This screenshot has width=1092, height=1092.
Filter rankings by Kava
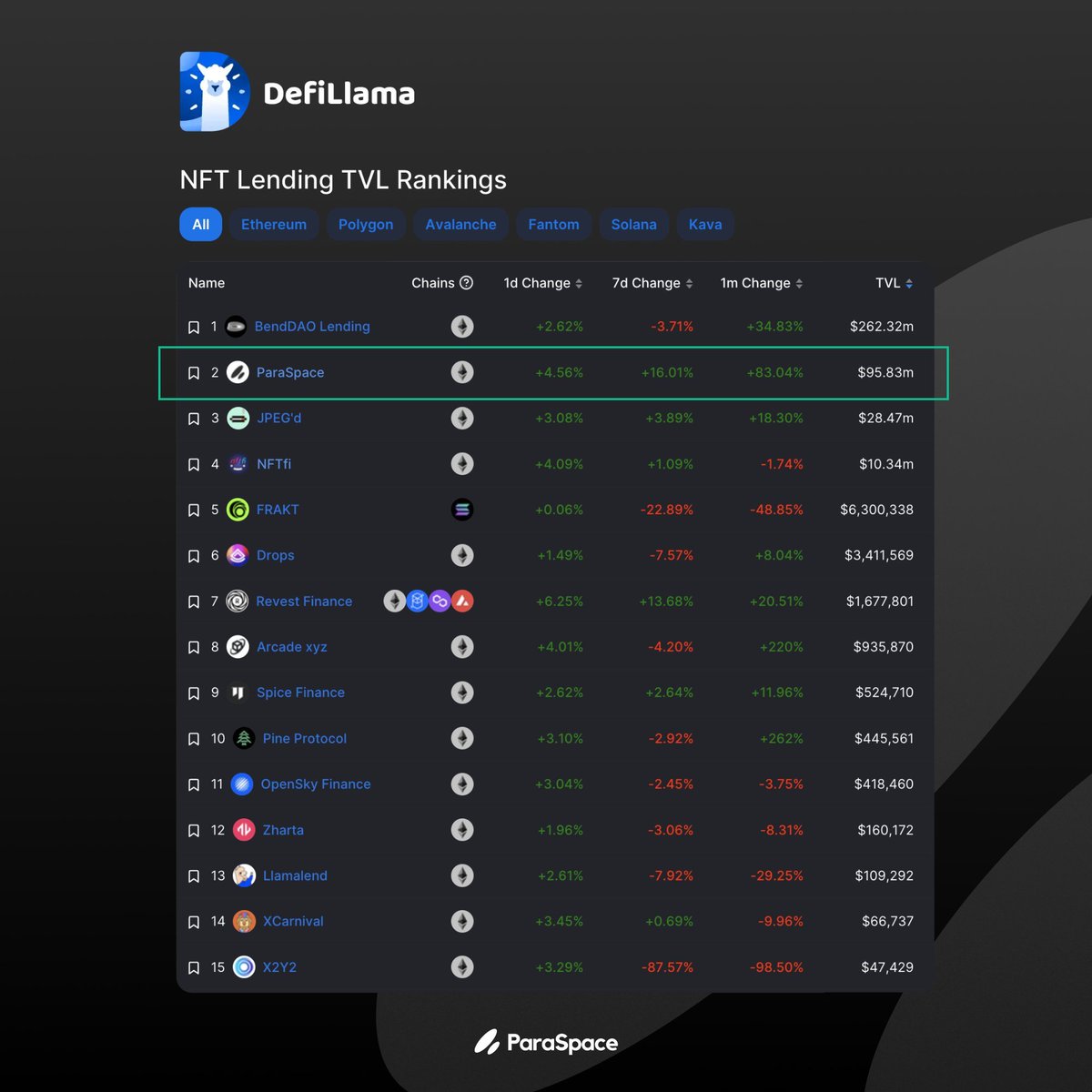705,225
